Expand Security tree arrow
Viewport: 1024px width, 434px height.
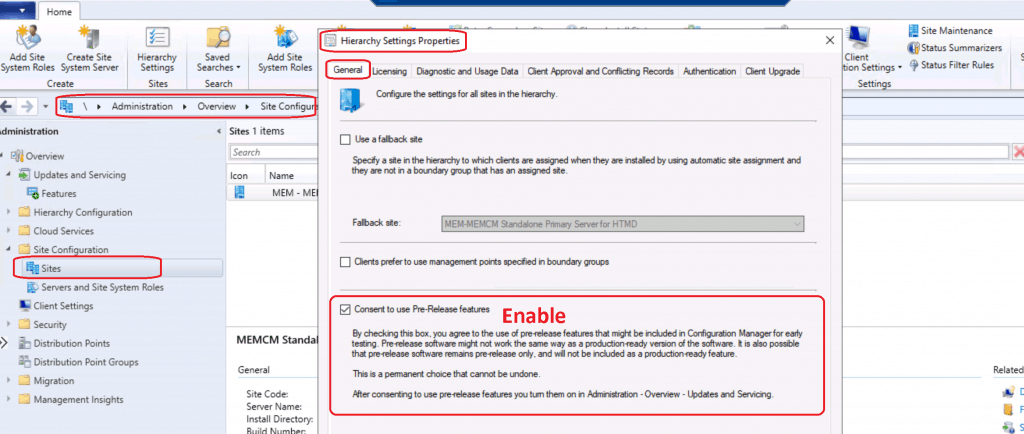coord(8,324)
